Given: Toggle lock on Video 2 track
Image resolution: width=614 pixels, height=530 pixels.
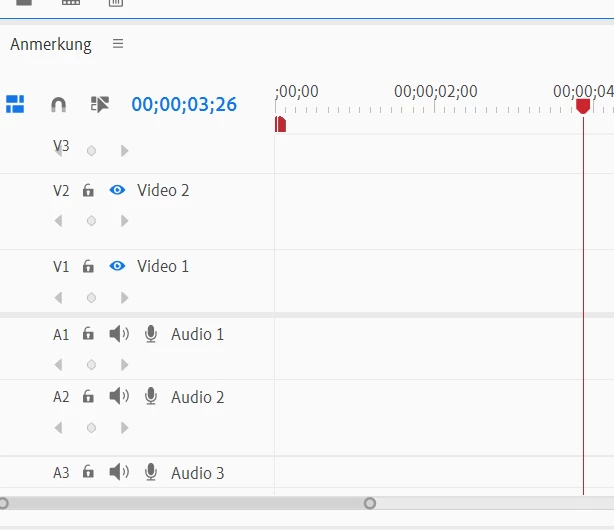Looking at the screenshot, I should click(88, 190).
